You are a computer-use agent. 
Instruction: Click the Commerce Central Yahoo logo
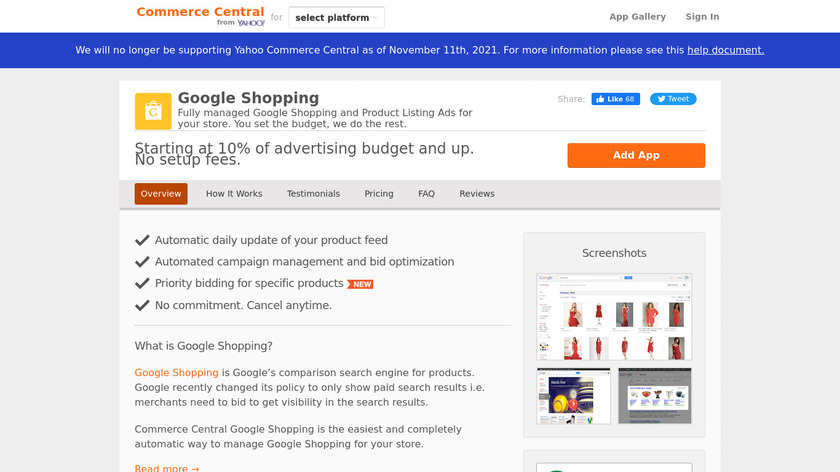click(x=200, y=16)
